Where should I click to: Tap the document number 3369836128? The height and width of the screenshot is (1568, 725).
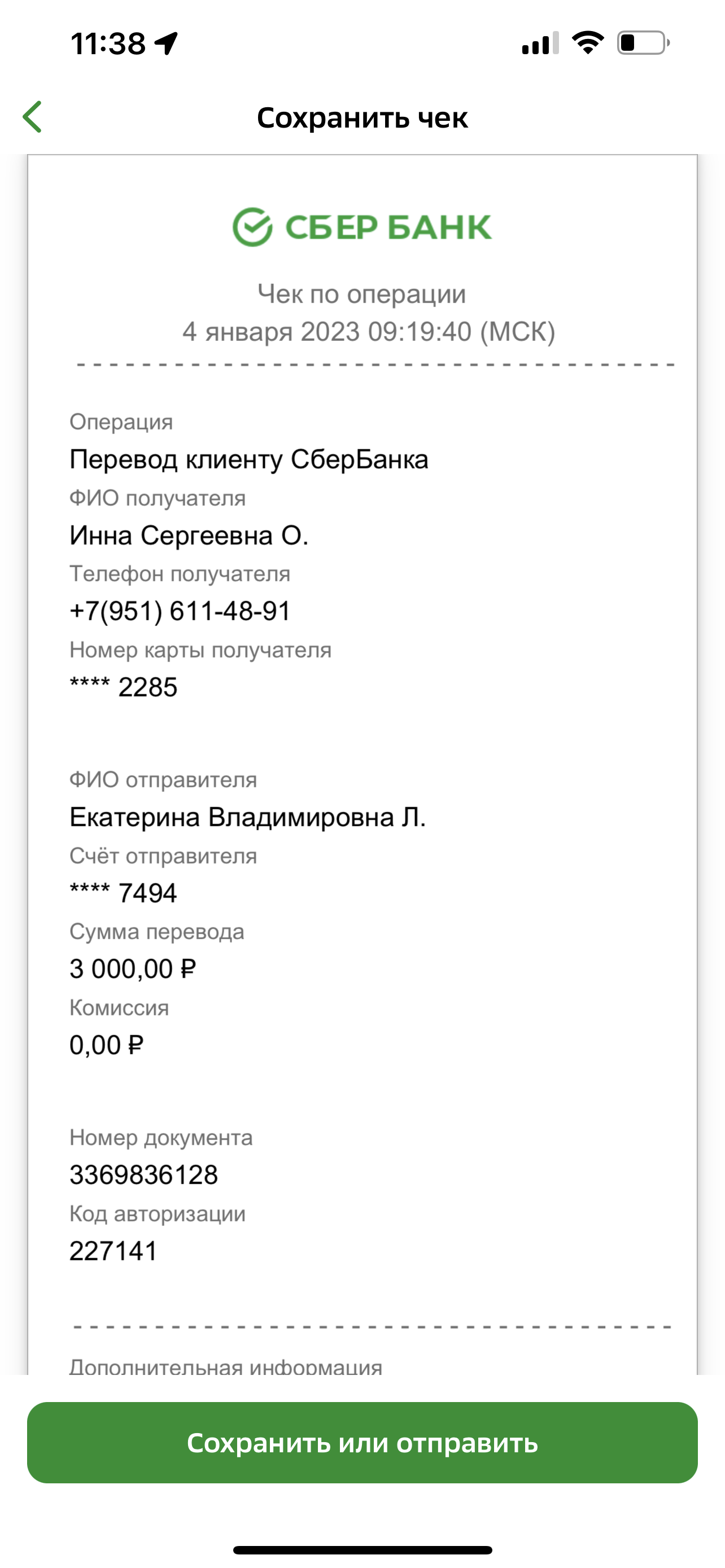pos(143,1174)
